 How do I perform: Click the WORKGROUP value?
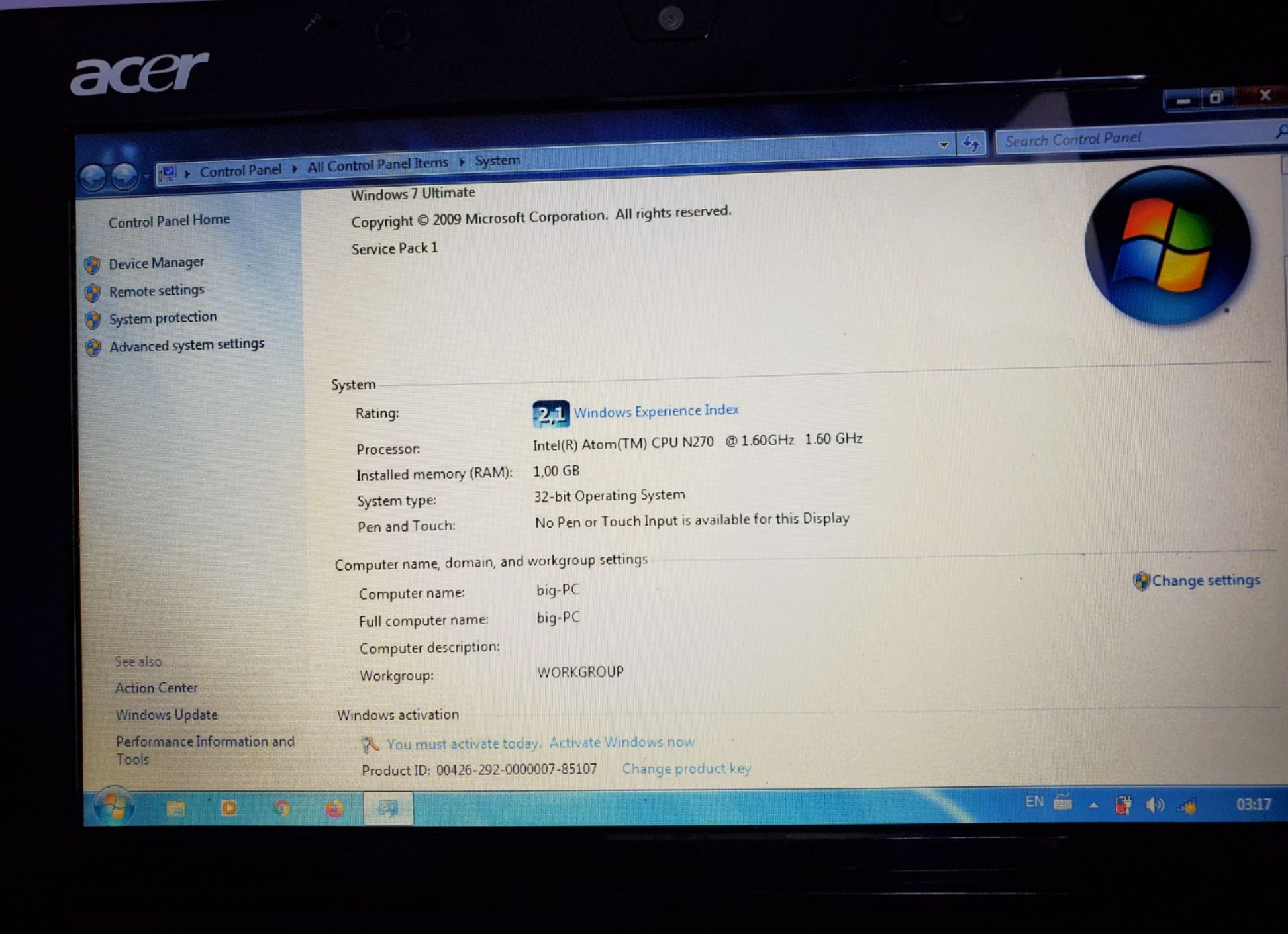coord(580,673)
